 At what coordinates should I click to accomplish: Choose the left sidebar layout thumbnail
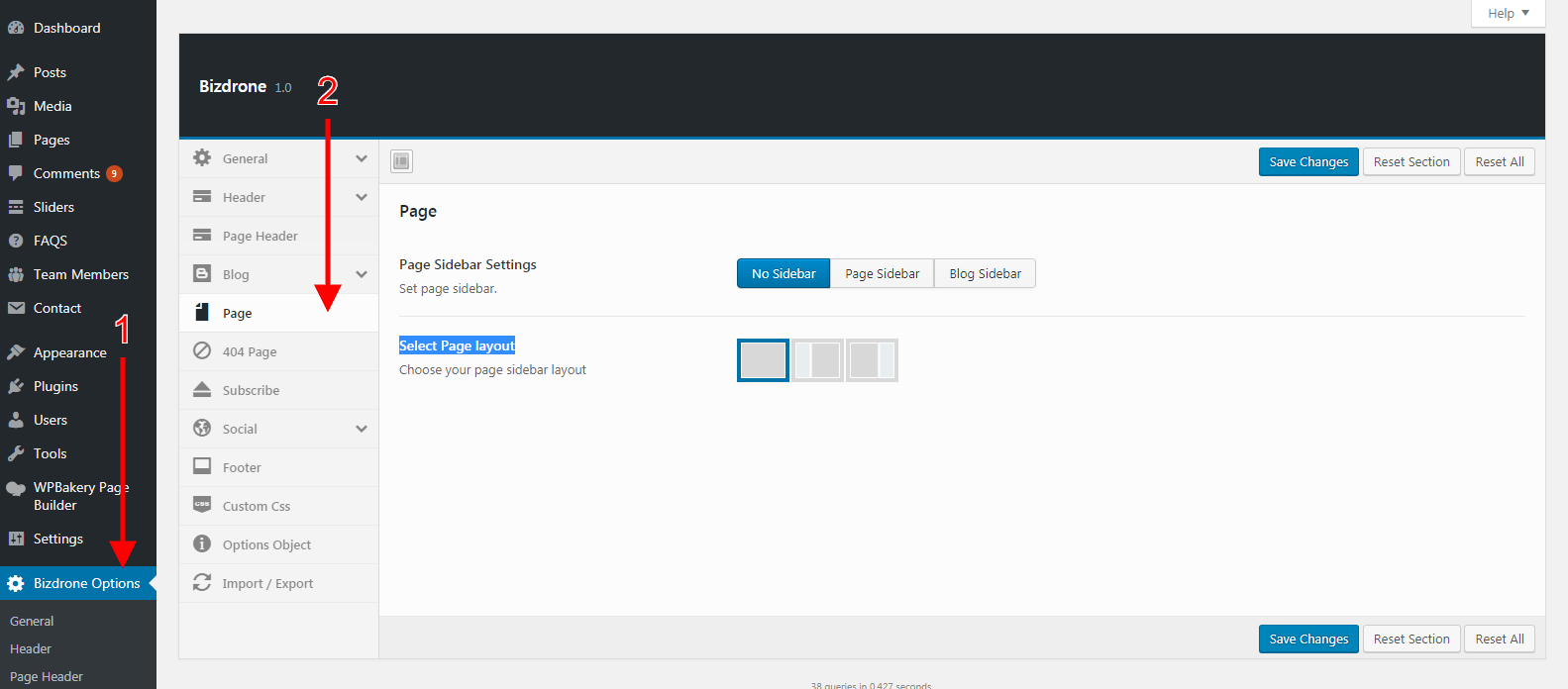817,360
